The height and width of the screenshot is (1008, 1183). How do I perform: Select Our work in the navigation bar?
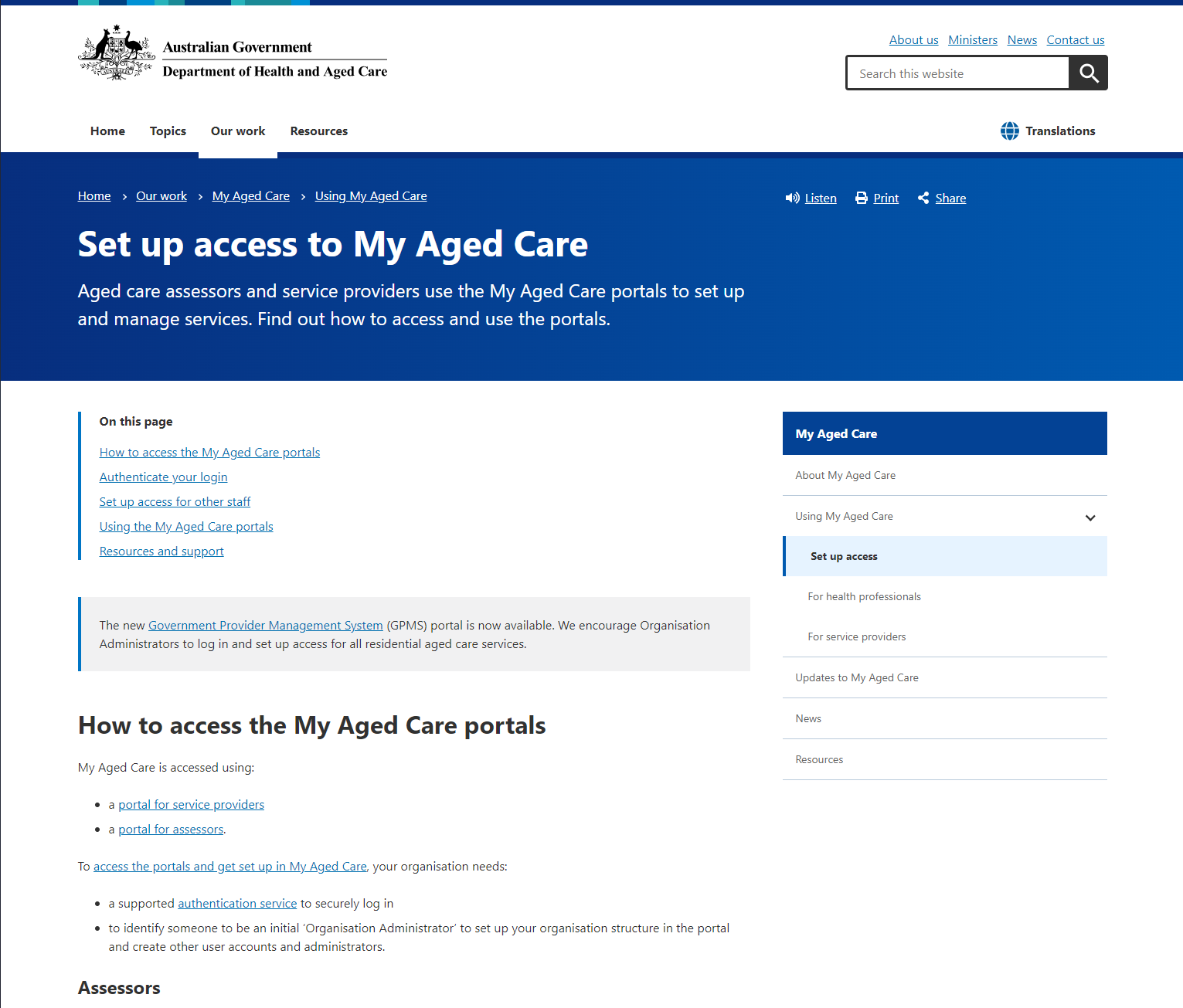click(x=238, y=131)
